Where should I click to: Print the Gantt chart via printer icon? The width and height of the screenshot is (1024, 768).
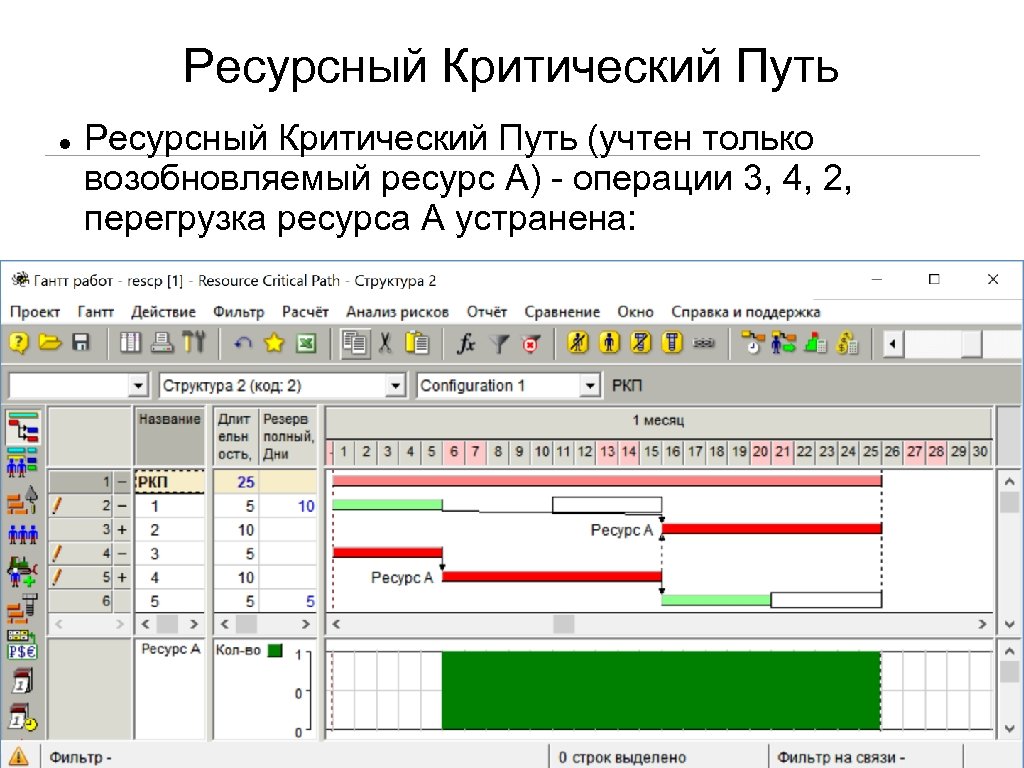pyautogui.click(x=160, y=343)
